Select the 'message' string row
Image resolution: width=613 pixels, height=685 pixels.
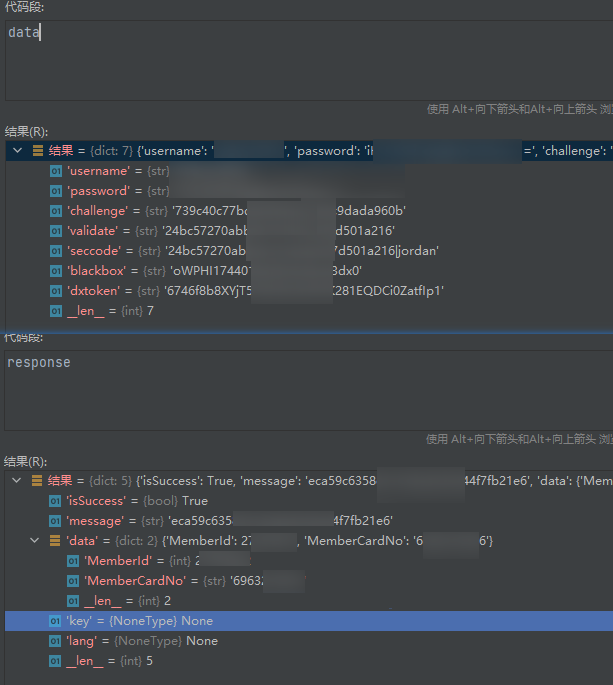309,521
